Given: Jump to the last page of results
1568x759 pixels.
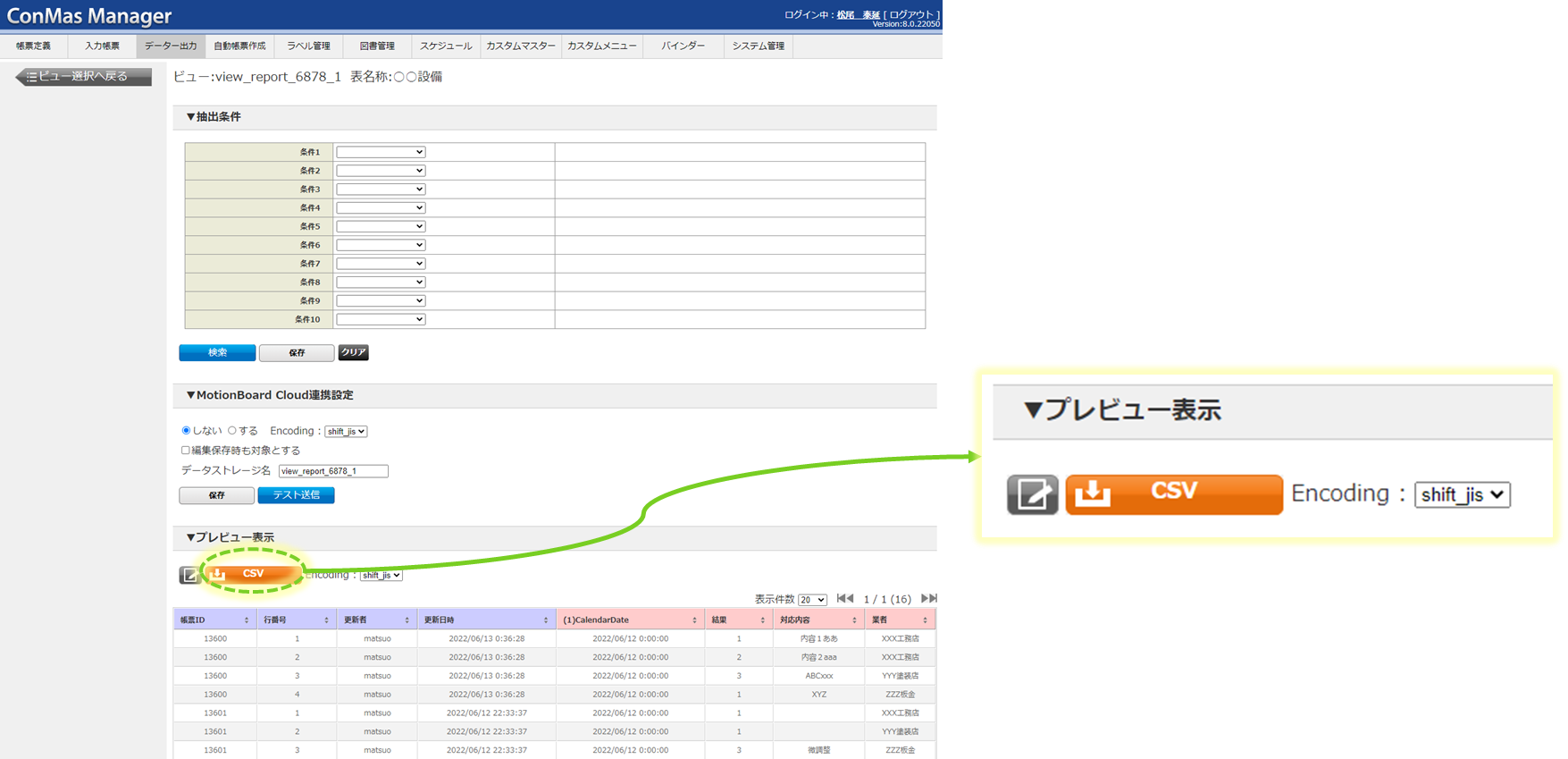Looking at the screenshot, I should point(928,599).
